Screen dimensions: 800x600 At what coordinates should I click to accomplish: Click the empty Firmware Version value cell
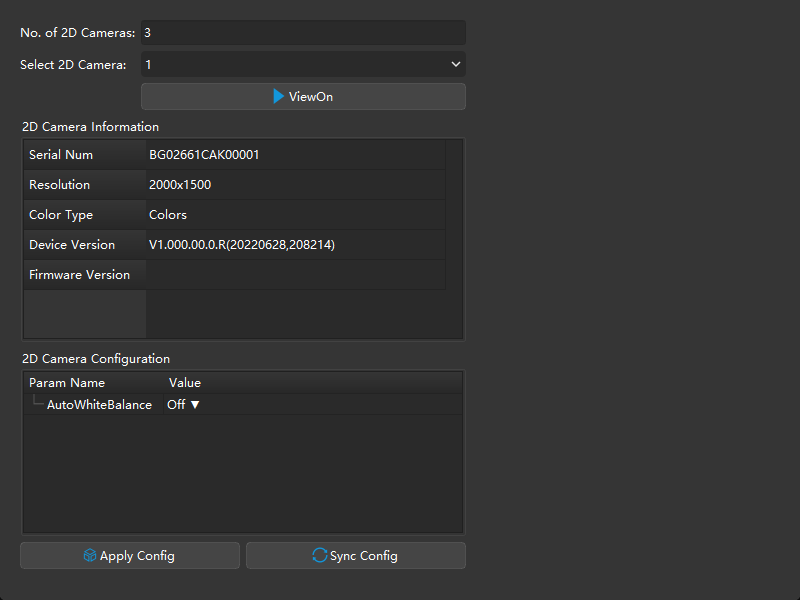point(295,275)
